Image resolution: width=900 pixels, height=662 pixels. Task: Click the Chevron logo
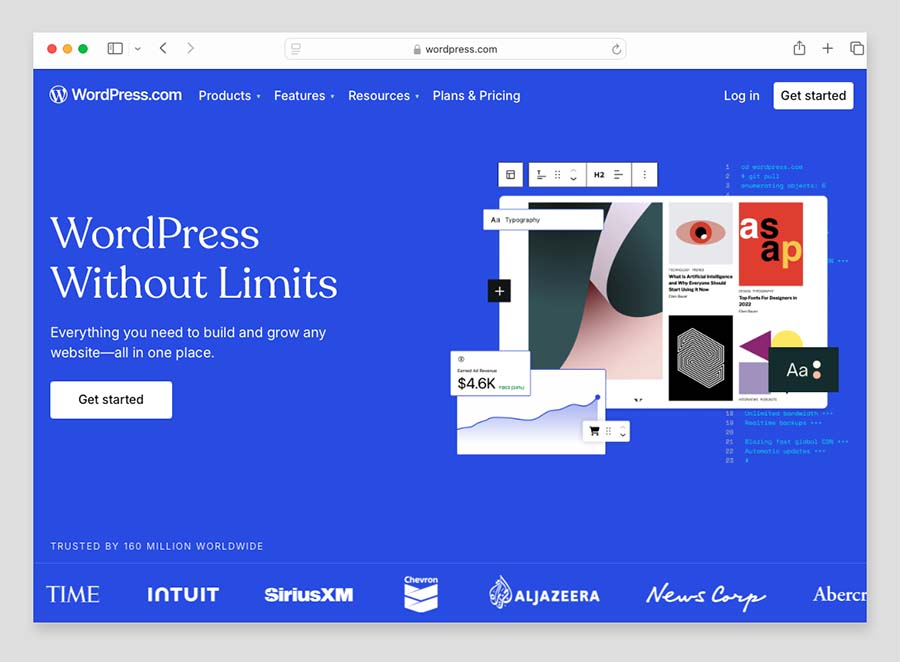tap(421, 594)
